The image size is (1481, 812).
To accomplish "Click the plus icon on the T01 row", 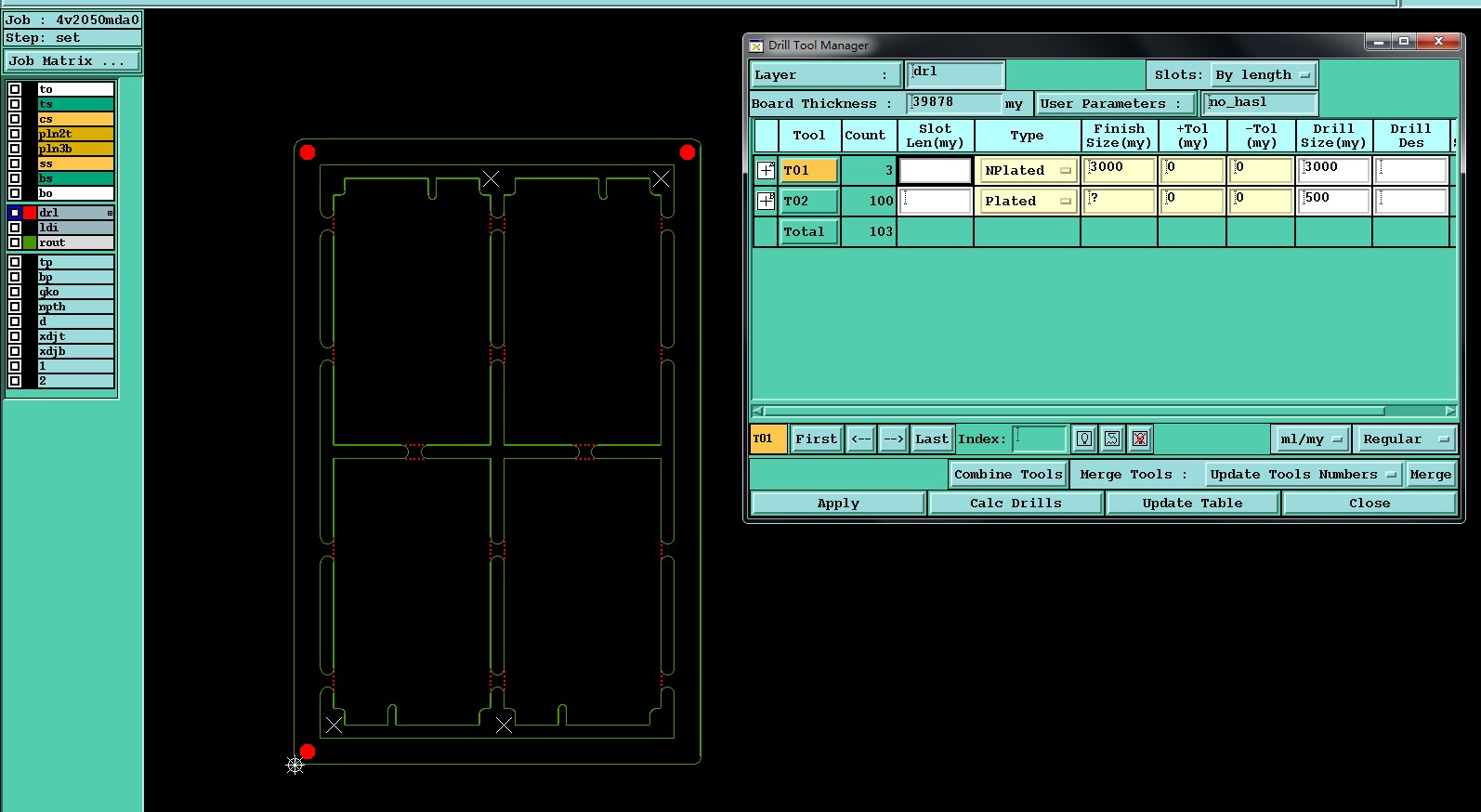I will pyautogui.click(x=766, y=170).
